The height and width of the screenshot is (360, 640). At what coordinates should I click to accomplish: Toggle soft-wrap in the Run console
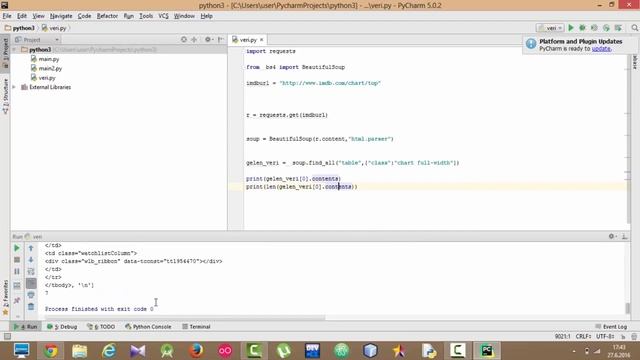pyautogui.click(x=31, y=271)
